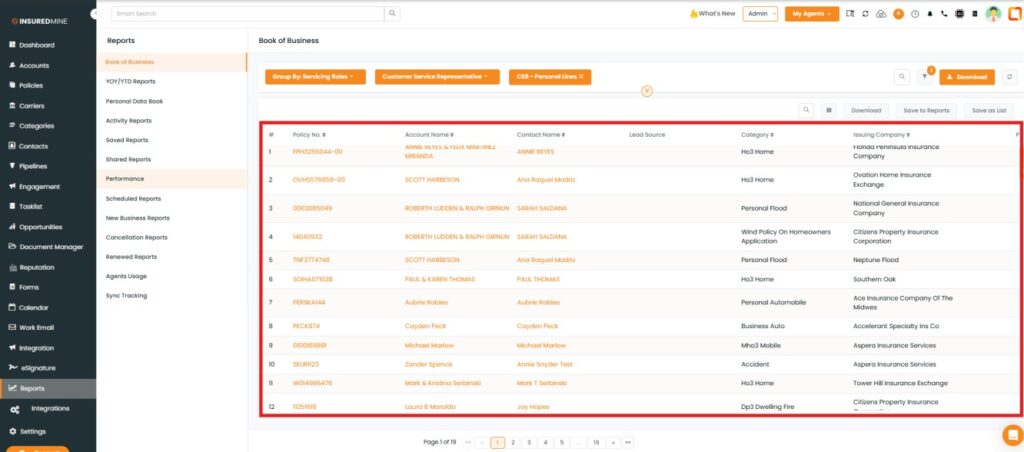Toggle table column view icon
This screenshot has height=452, width=1024.
(829, 110)
